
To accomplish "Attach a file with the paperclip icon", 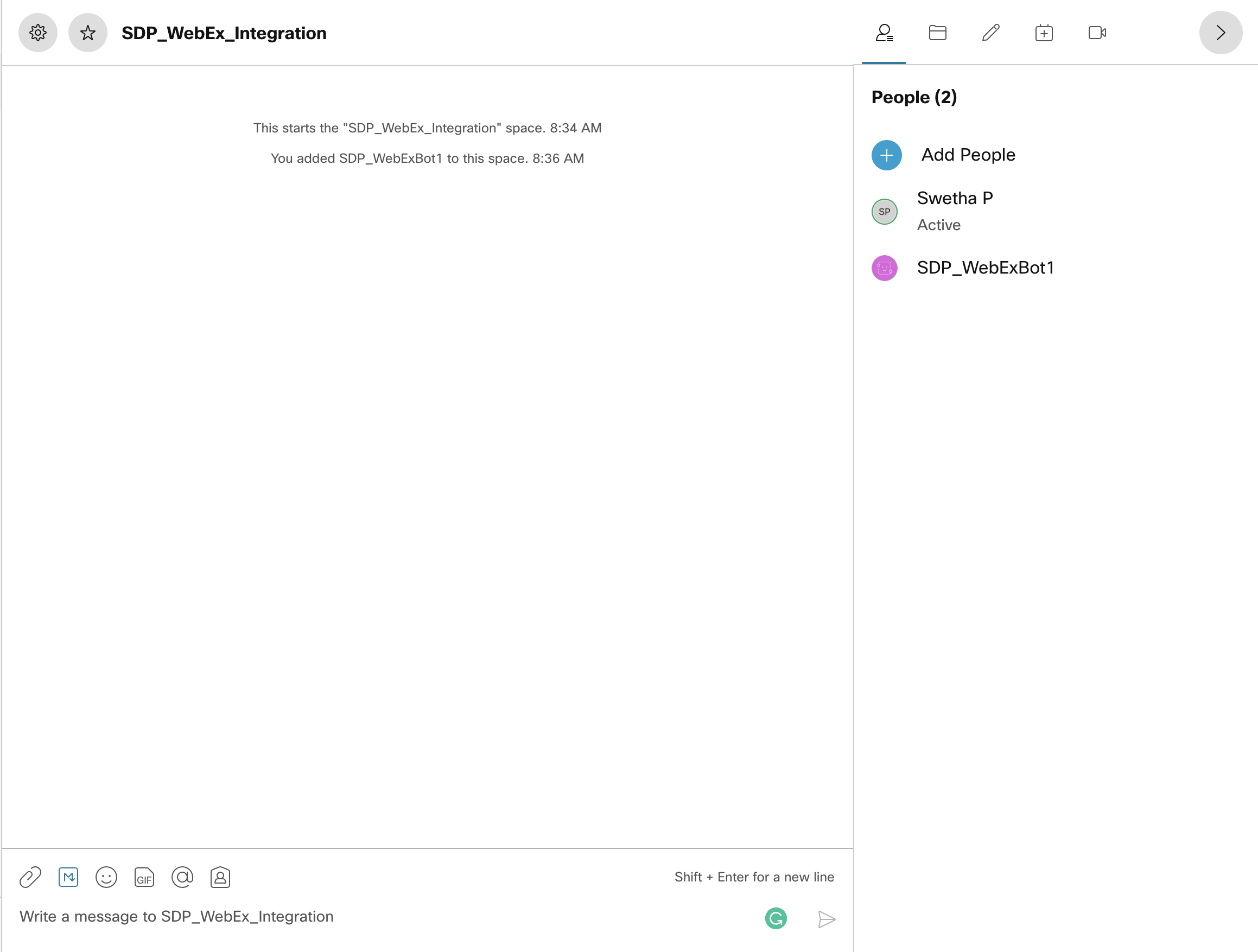I will click(30, 878).
